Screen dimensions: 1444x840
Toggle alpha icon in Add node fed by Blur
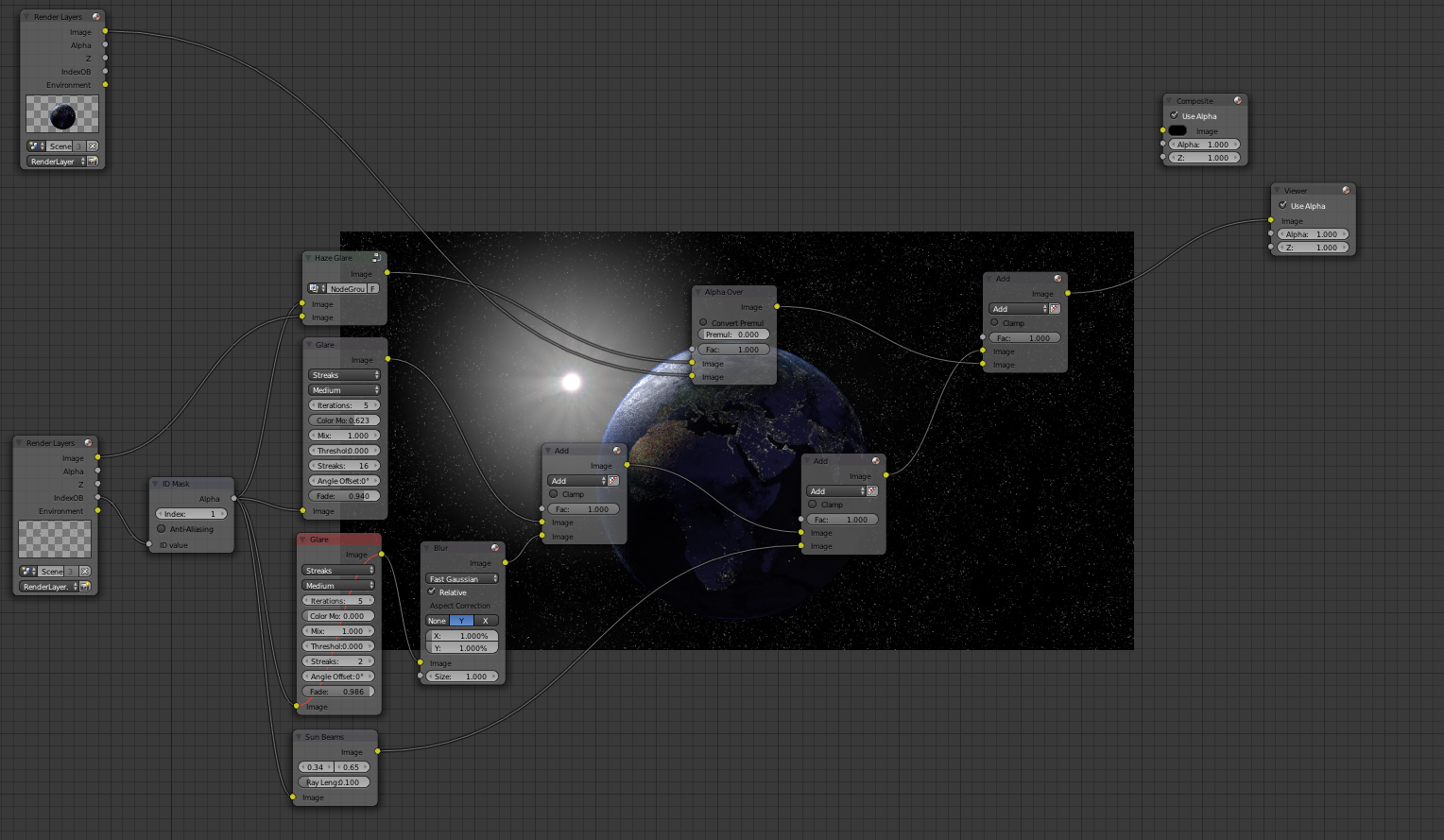(x=613, y=481)
